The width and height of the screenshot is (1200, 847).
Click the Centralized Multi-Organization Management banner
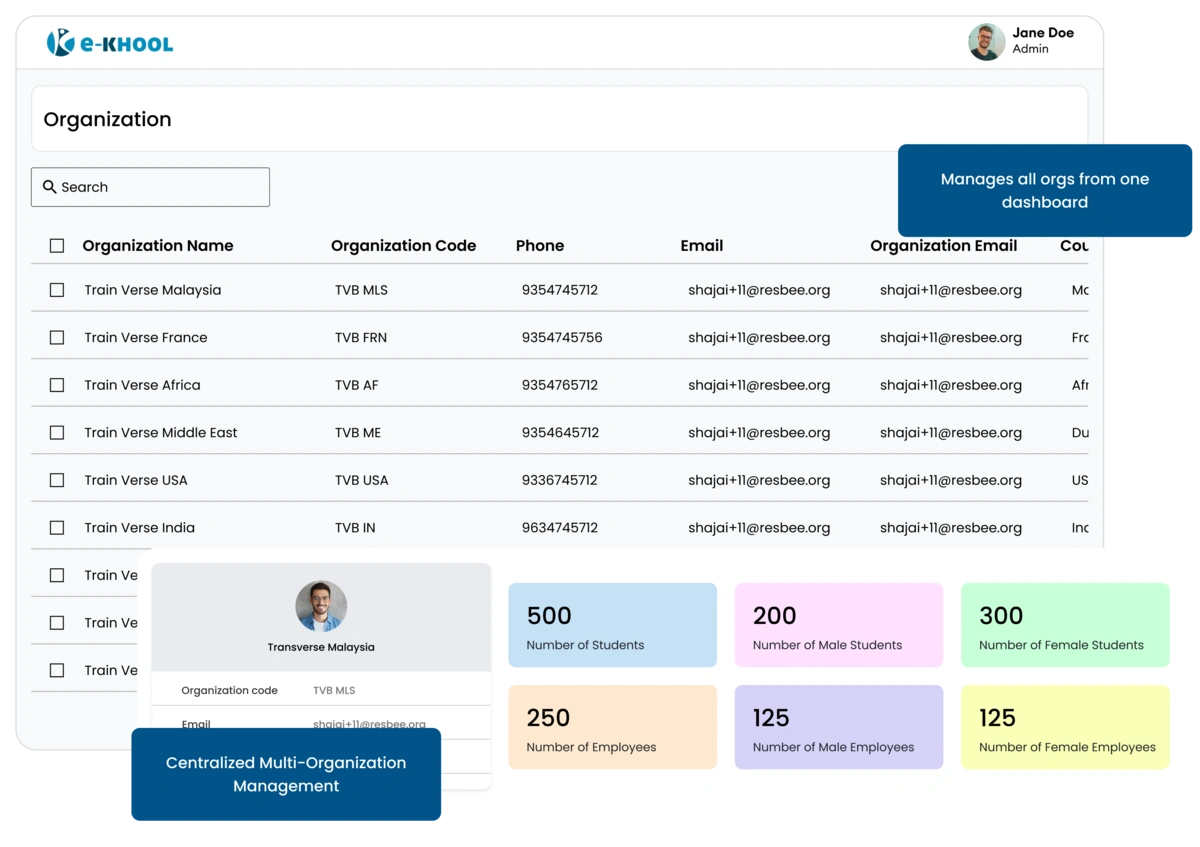[286, 774]
